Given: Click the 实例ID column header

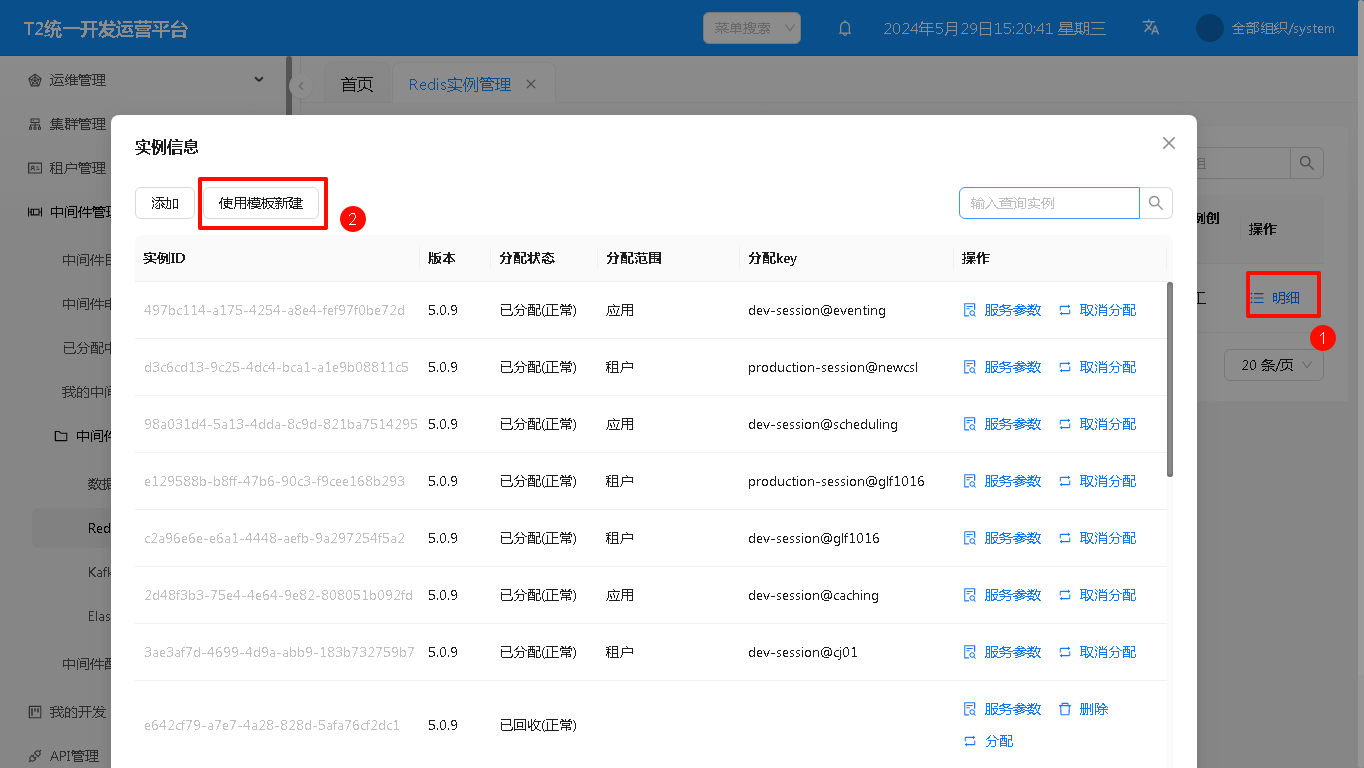Looking at the screenshot, I should (165, 258).
